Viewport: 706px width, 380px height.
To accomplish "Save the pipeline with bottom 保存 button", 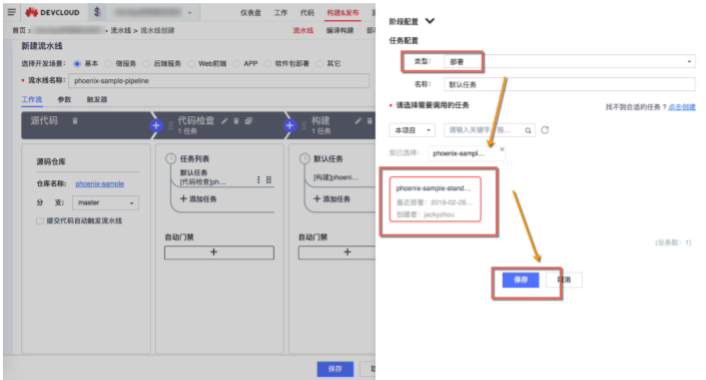I will [335, 369].
